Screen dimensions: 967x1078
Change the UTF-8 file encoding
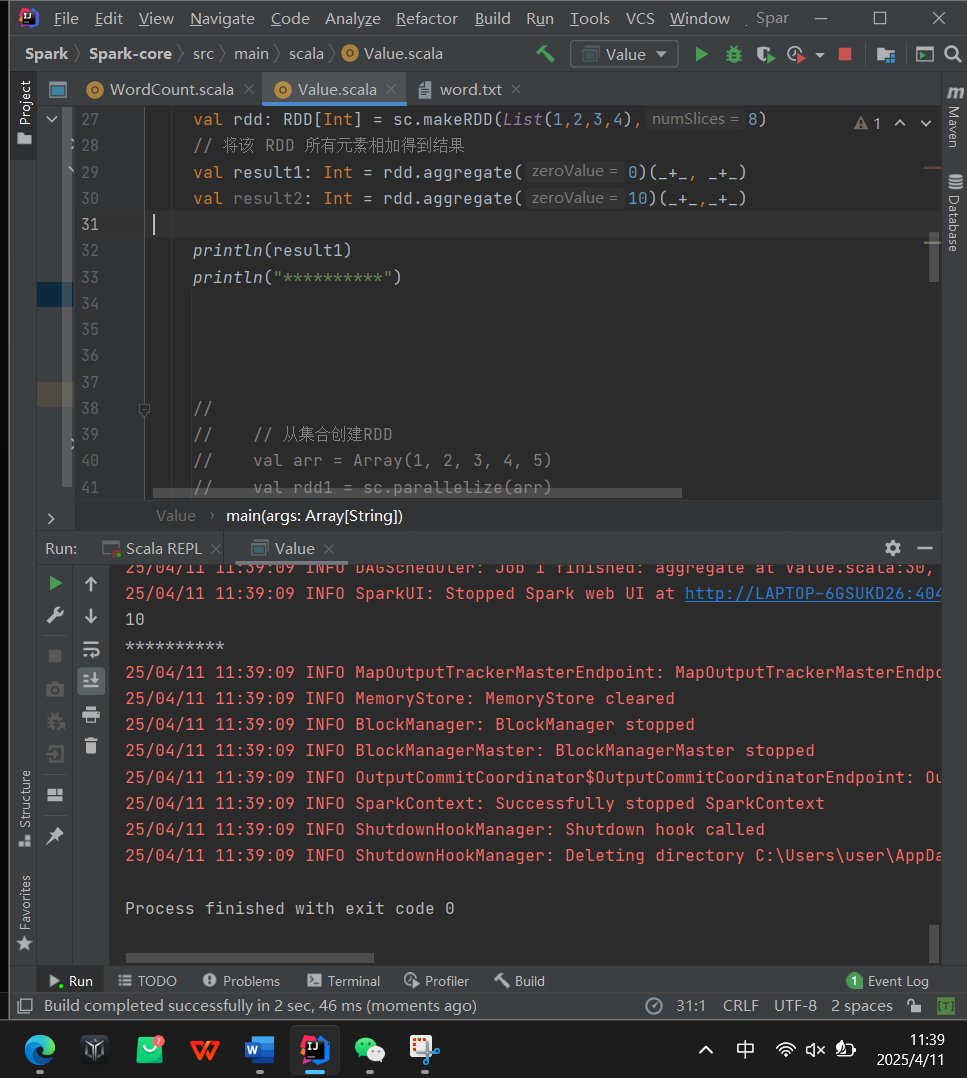tap(795, 1006)
